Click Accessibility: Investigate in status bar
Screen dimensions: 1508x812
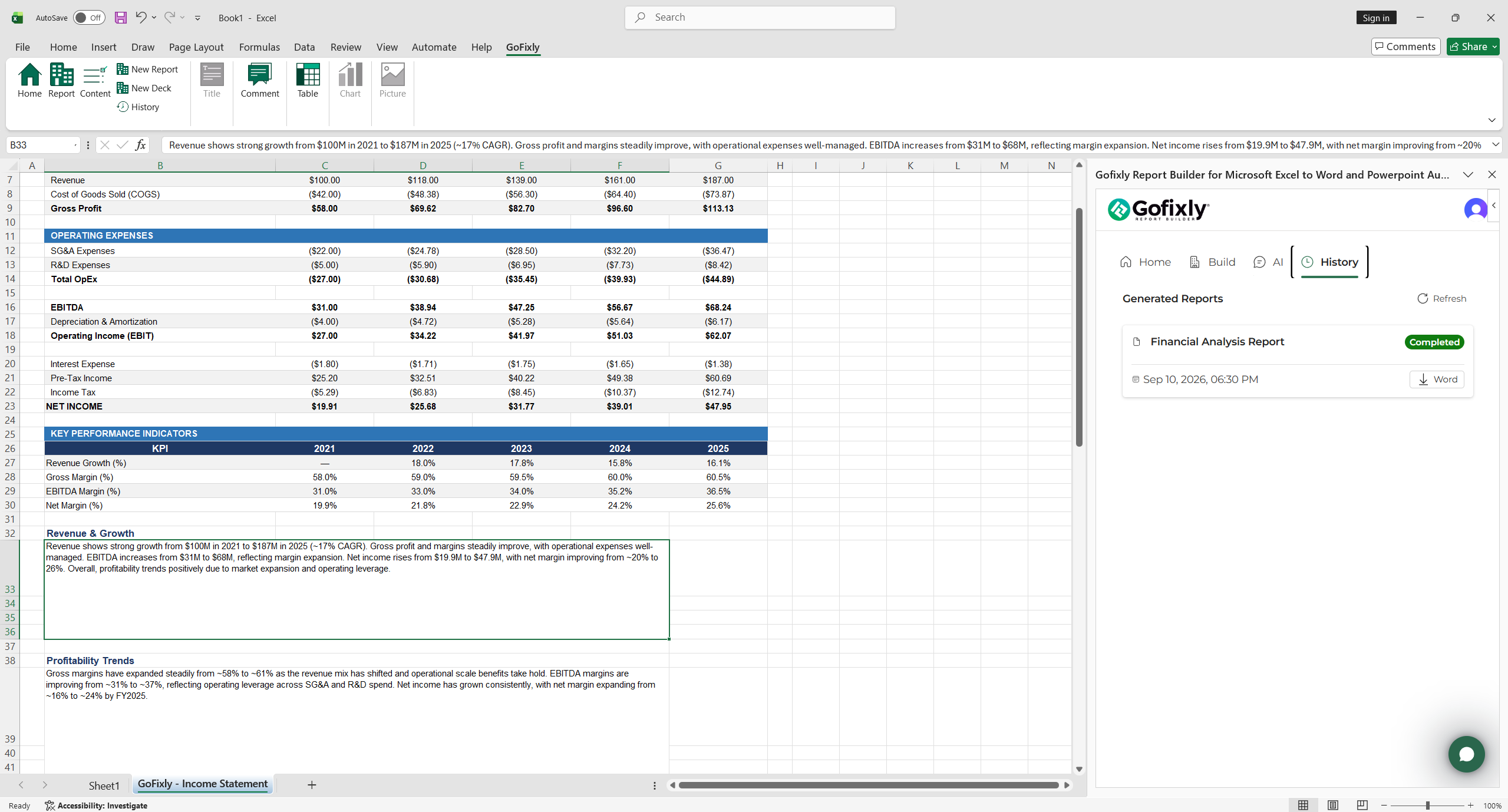pos(96,806)
